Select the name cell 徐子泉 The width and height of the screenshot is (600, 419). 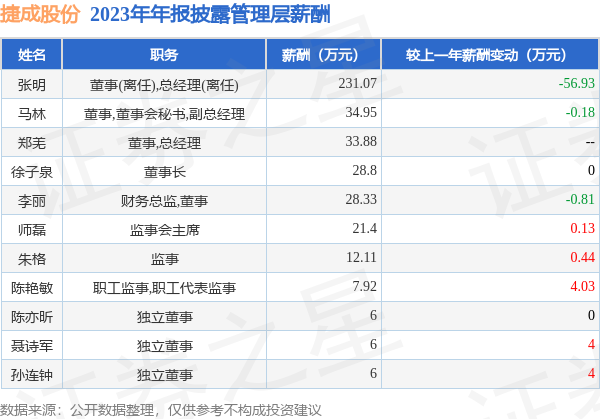point(31,172)
